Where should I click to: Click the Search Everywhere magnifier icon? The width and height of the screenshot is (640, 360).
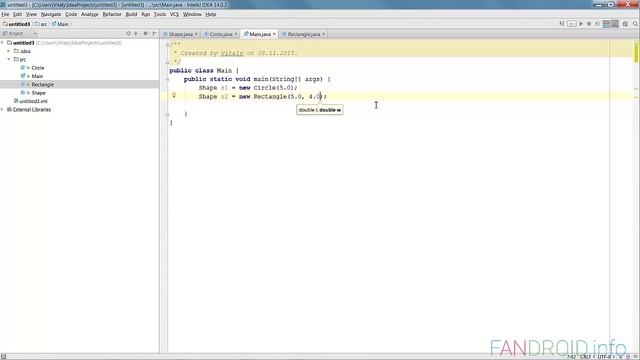coord(636,24)
